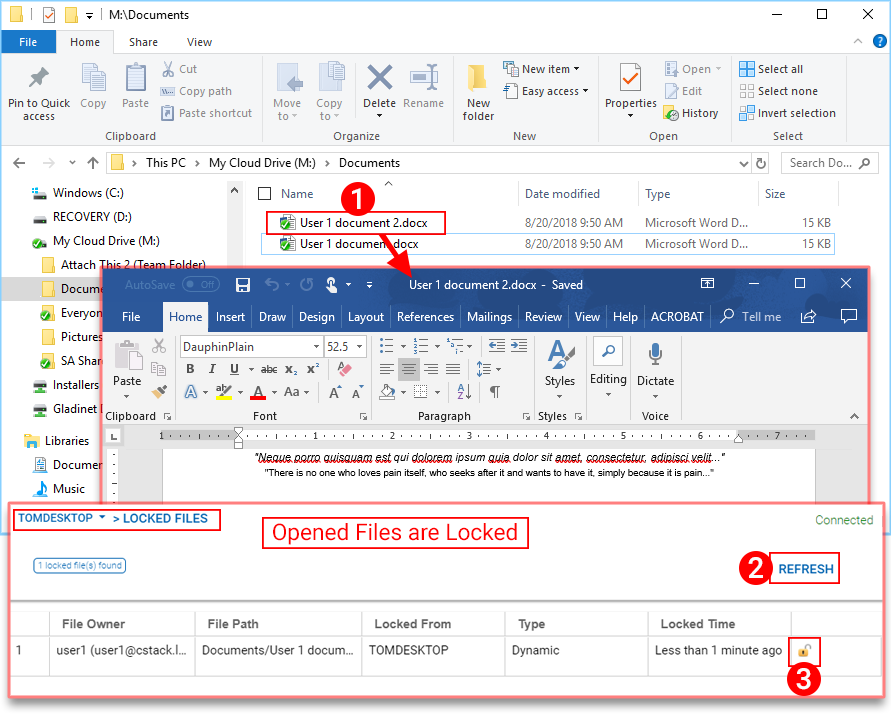Click the Format Painter brush icon
Viewport: 891px width, 716px height.
point(160,392)
